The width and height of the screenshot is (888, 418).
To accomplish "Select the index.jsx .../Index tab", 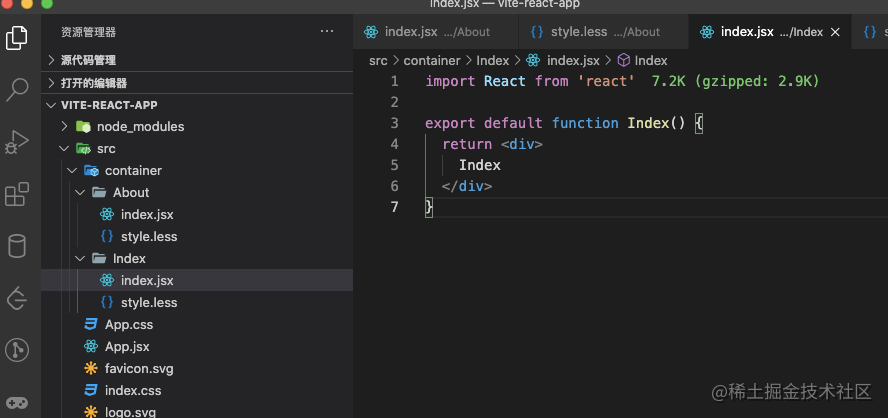I will pyautogui.click(x=770, y=32).
